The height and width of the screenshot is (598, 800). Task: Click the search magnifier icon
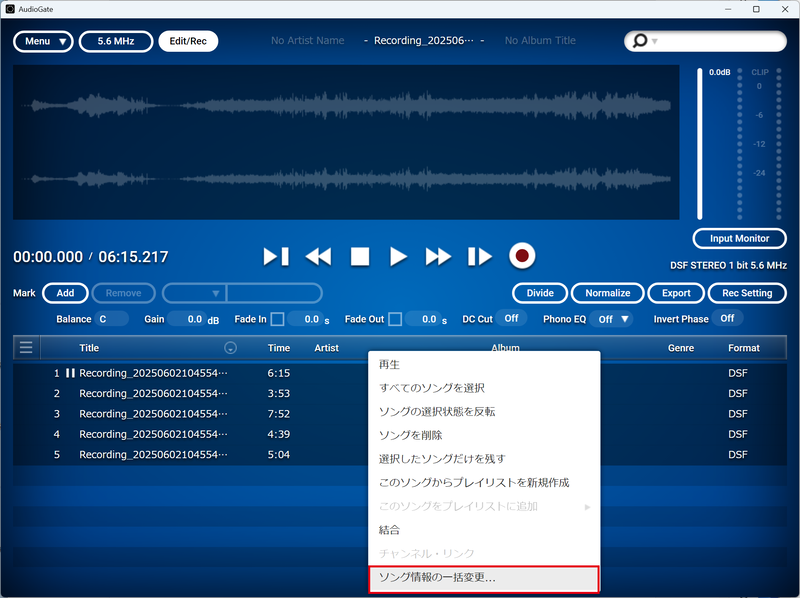(641, 40)
